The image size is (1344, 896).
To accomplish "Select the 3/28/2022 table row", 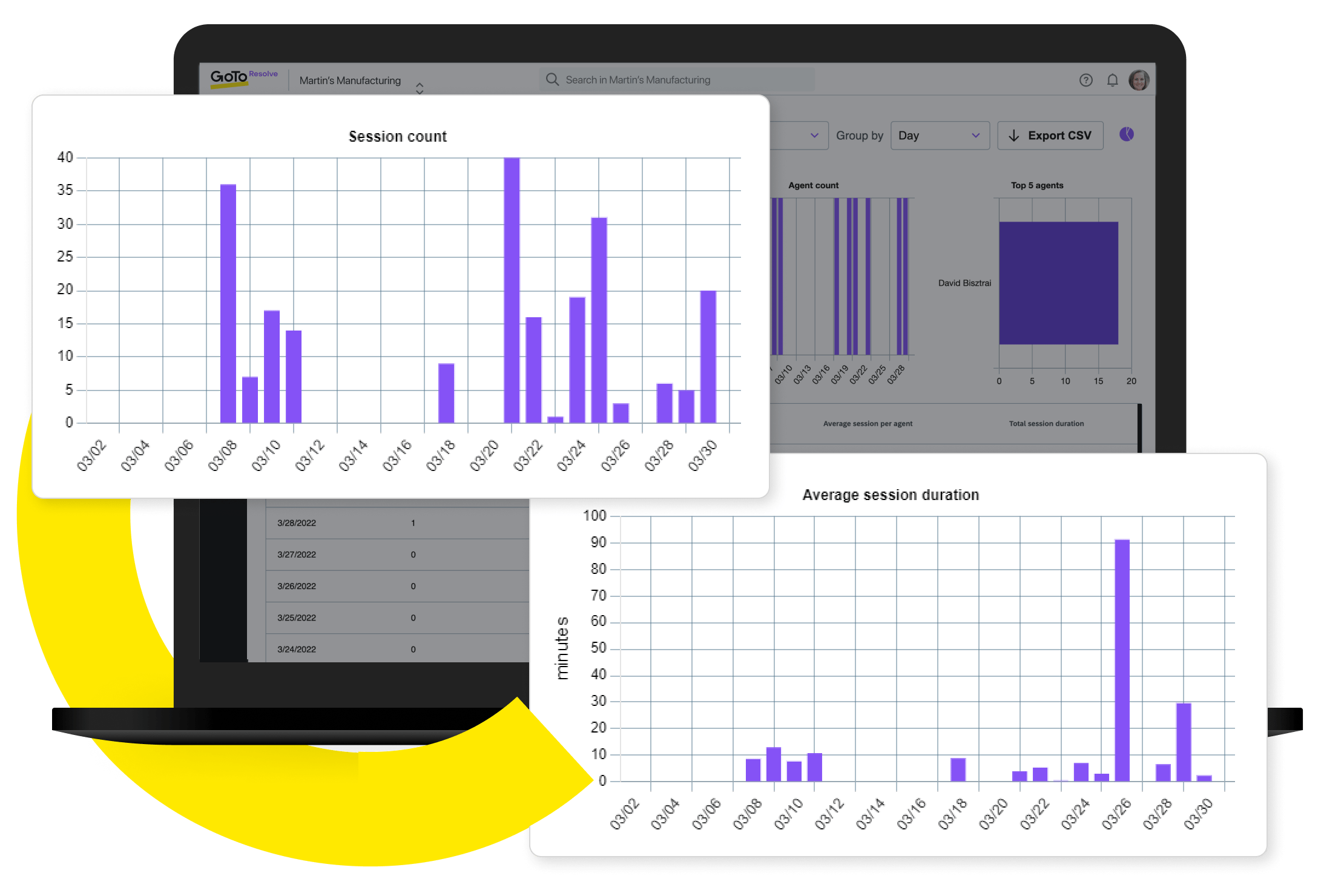I will click(397, 523).
